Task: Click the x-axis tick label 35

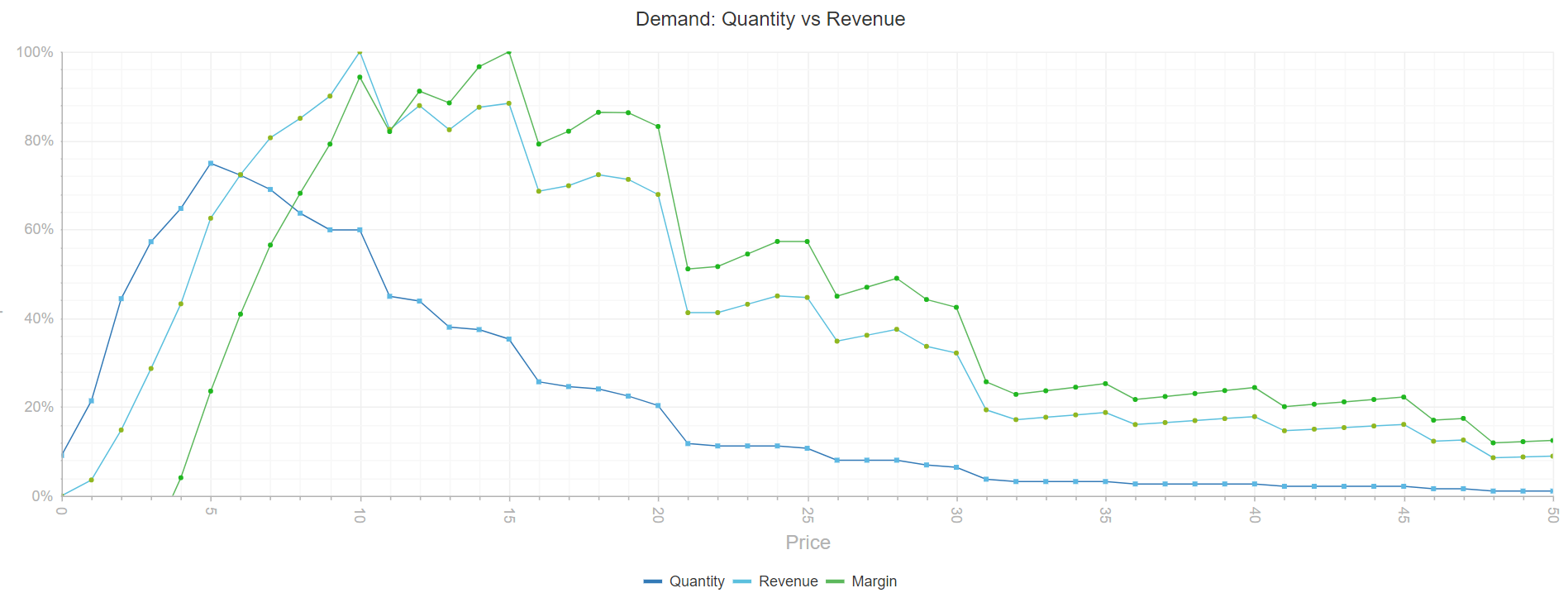Action: click(x=1105, y=514)
